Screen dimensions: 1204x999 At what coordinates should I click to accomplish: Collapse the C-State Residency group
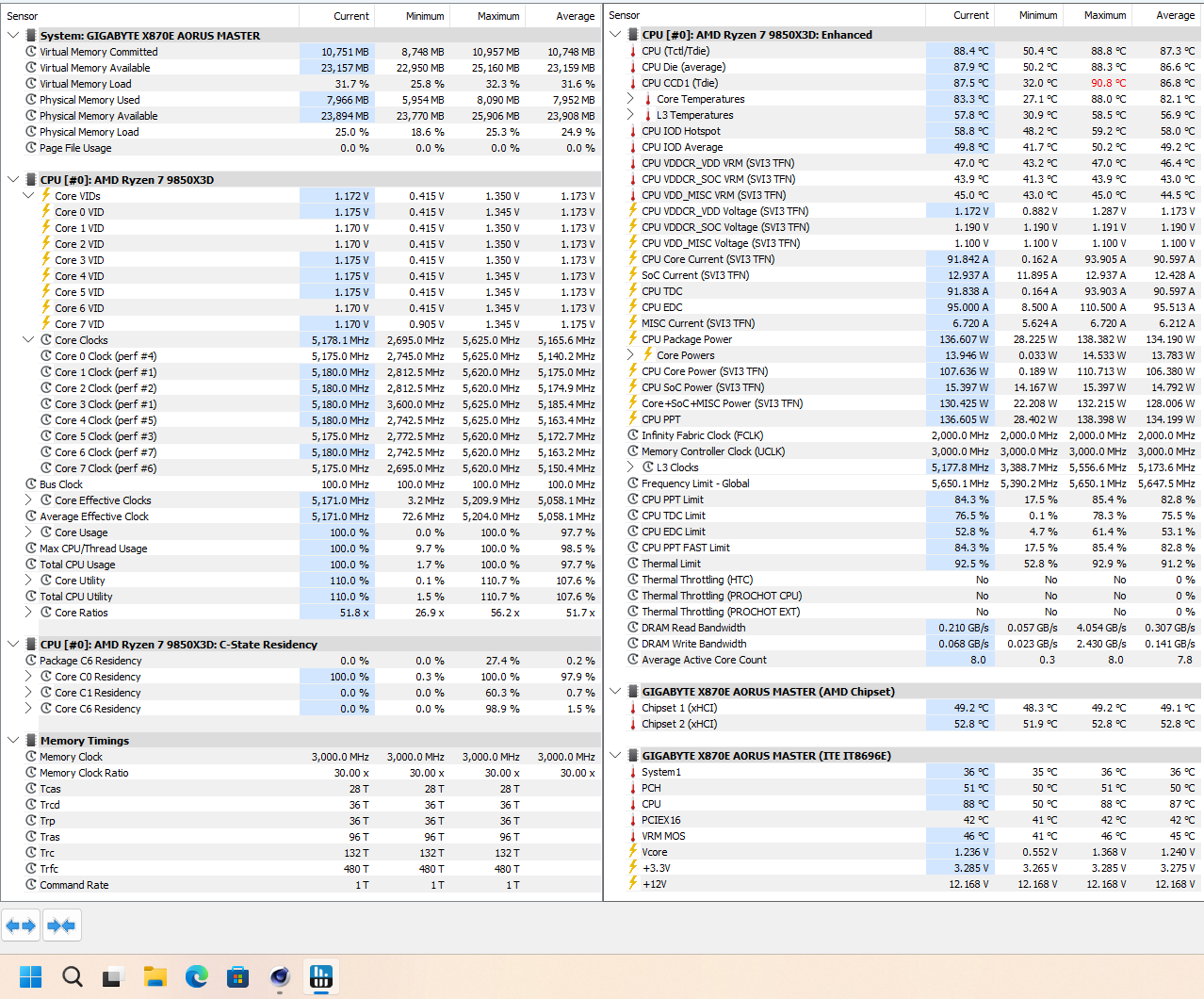pyautogui.click(x=13, y=645)
